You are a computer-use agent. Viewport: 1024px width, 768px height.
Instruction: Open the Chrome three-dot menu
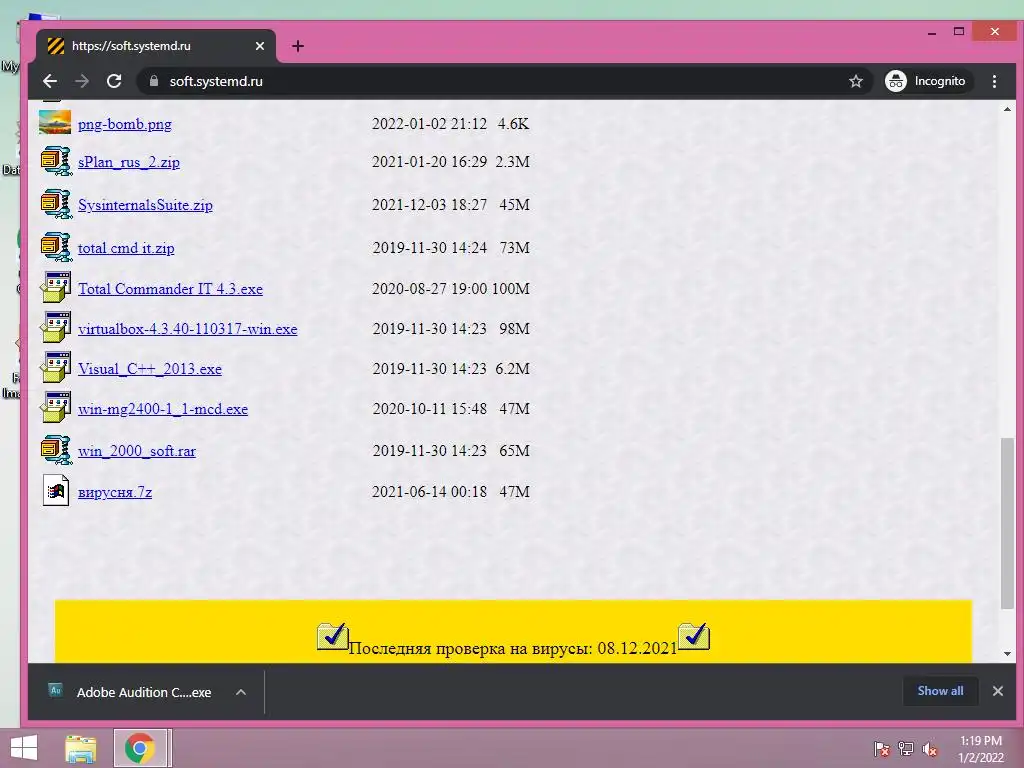click(994, 81)
